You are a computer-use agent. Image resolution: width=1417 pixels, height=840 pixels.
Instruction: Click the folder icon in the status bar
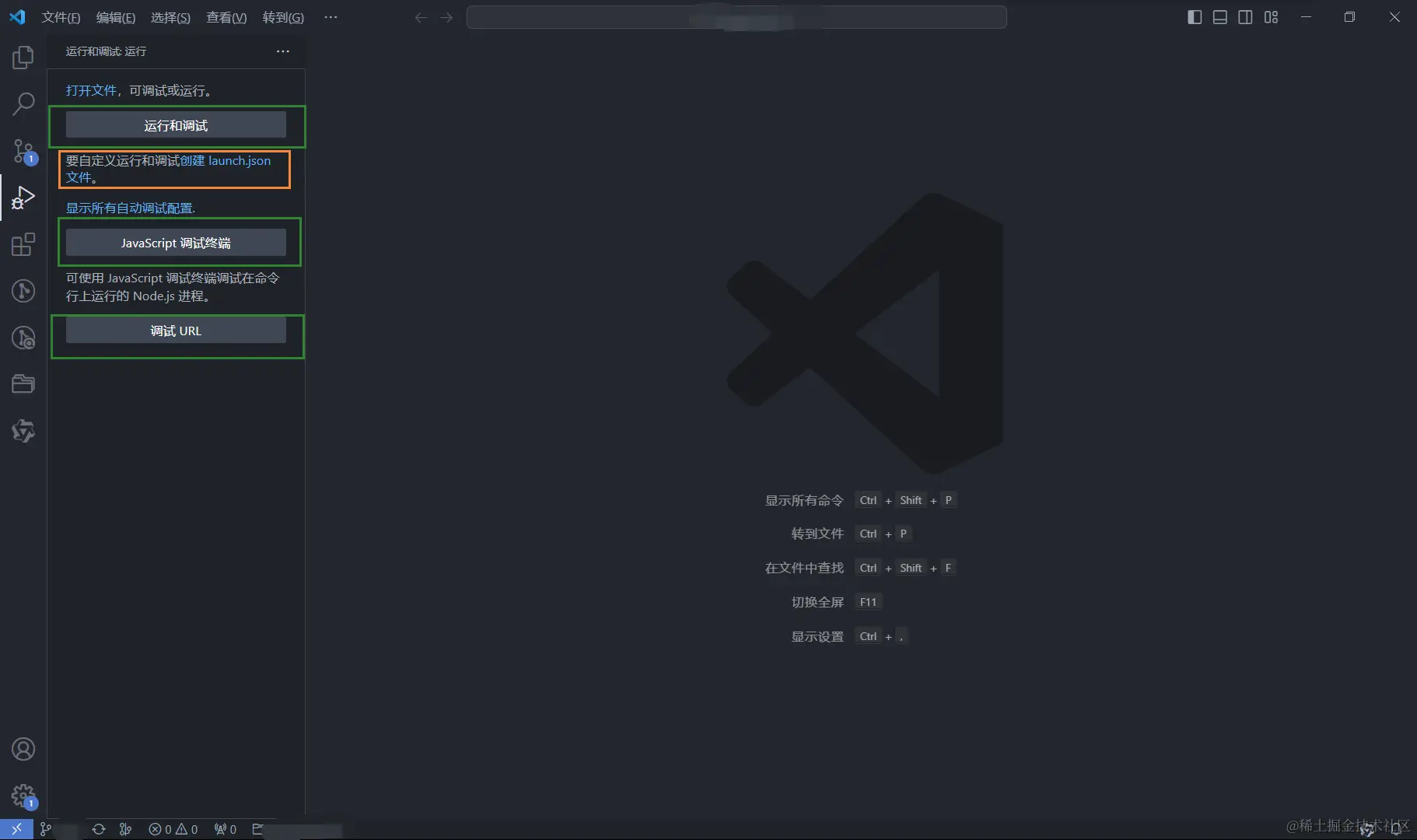[258, 829]
